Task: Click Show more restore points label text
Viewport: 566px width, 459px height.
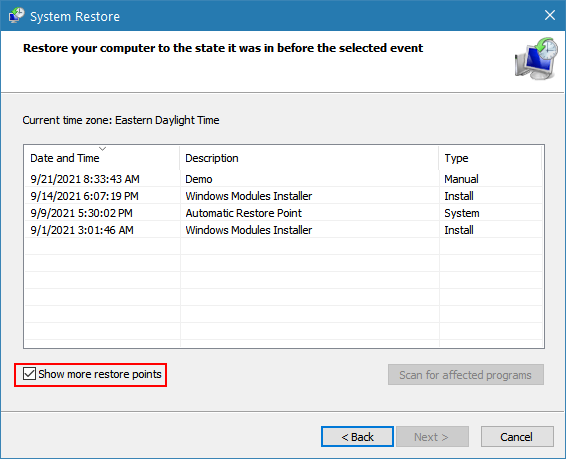Action: [x=100, y=374]
